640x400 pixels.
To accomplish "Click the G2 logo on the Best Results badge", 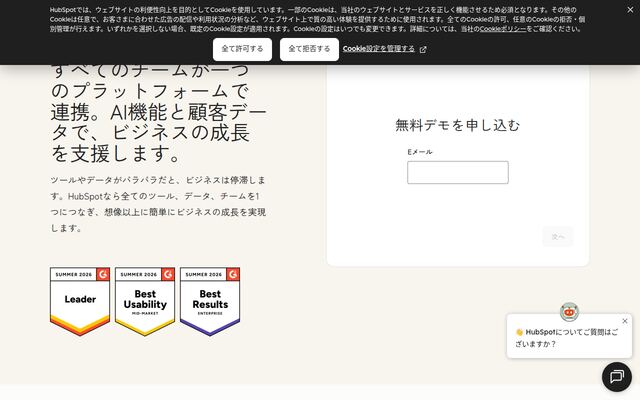I will [233, 274].
